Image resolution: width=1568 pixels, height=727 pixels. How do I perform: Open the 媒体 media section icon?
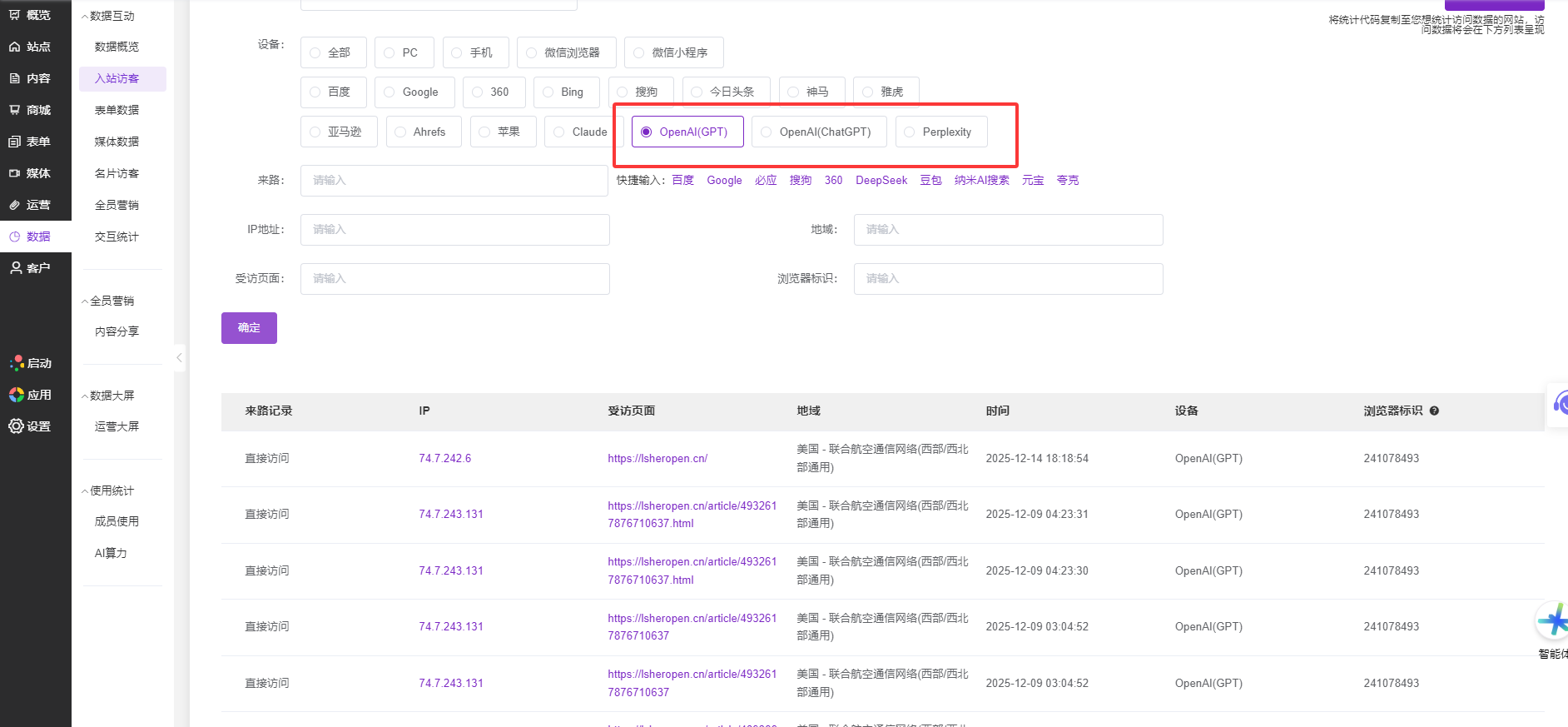point(15,173)
